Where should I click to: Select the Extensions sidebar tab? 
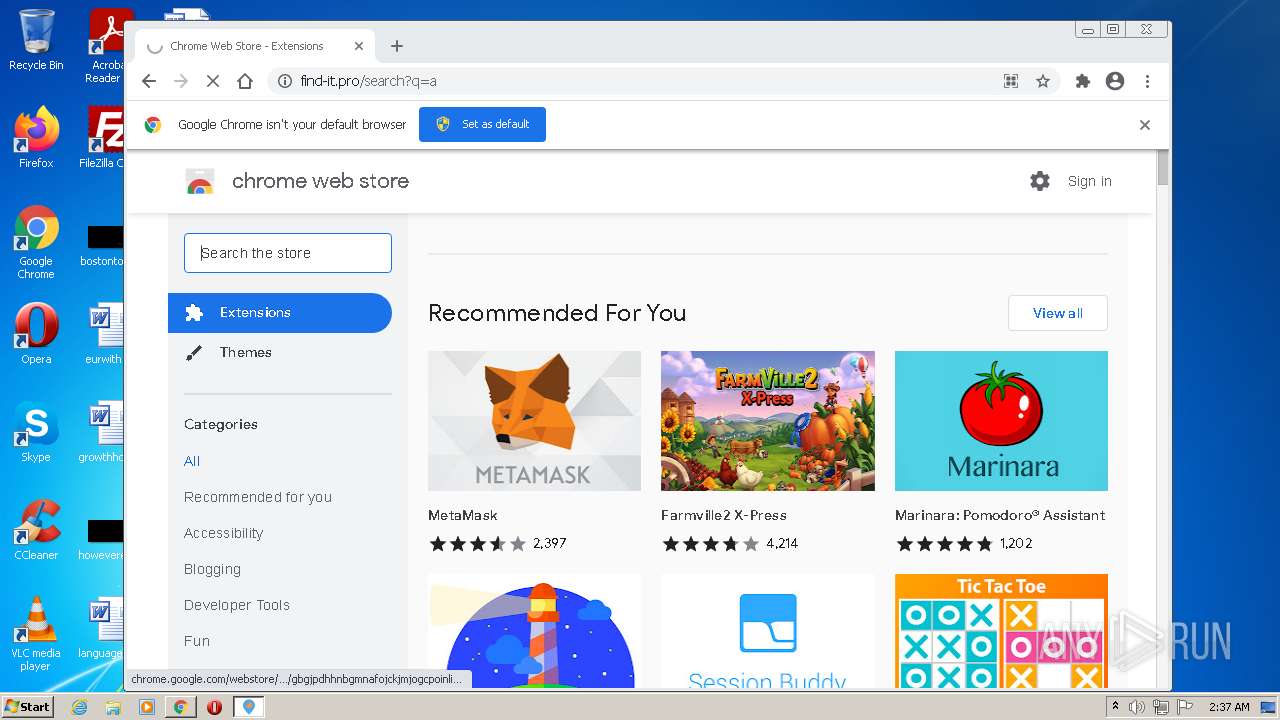pyautogui.click(x=280, y=313)
